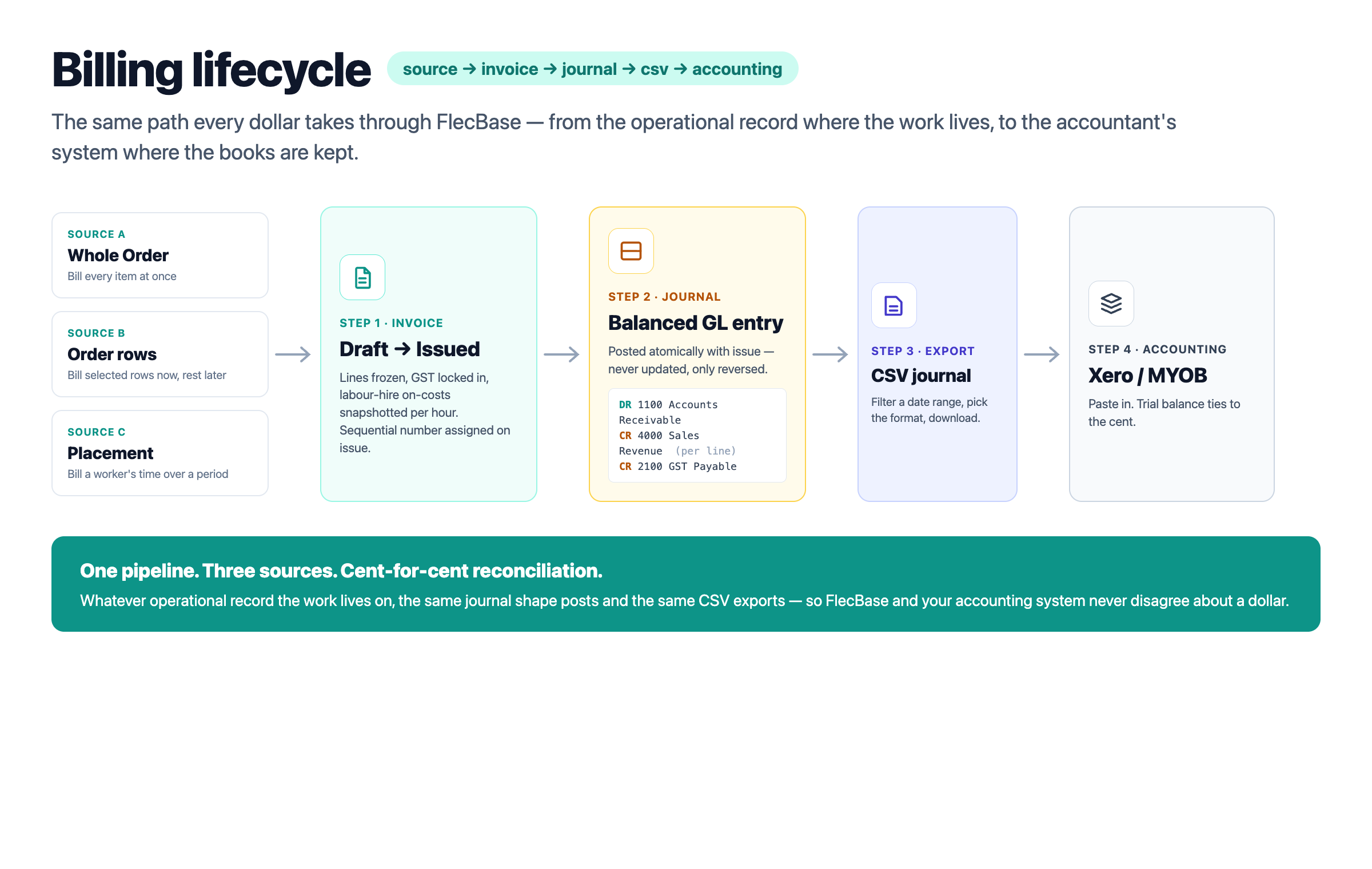
Task: Click 'Paste in. Trial balance ties' description
Action: (1164, 413)
